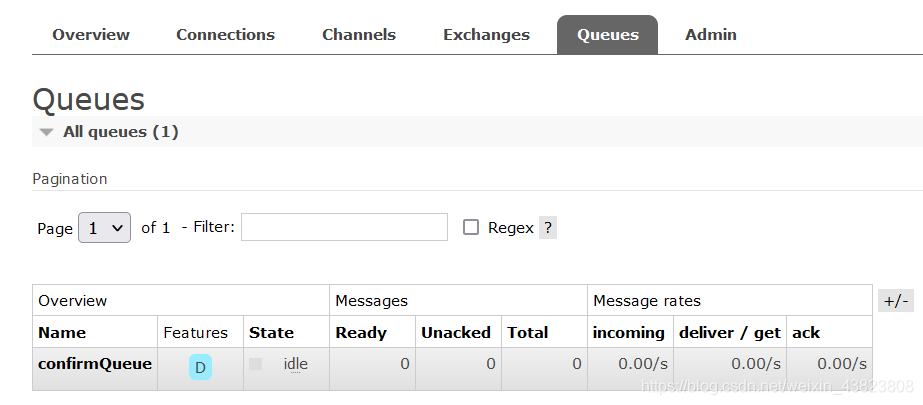
Task: Sort by Ready messages column
Action: [x=361, y=332]
